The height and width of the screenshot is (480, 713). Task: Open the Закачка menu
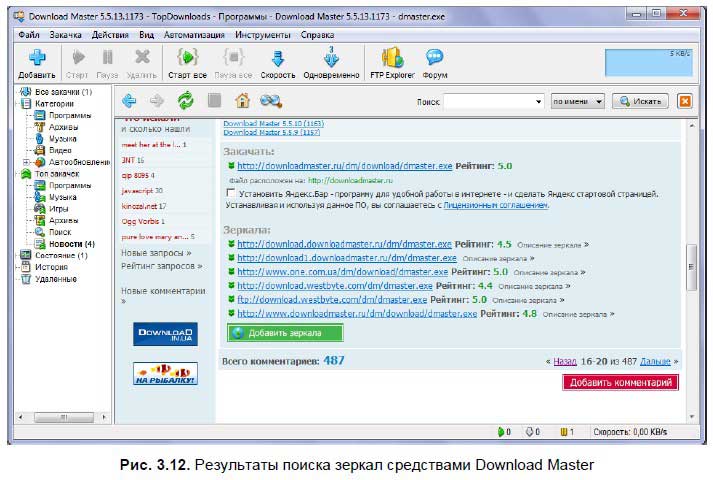[64, 34]
